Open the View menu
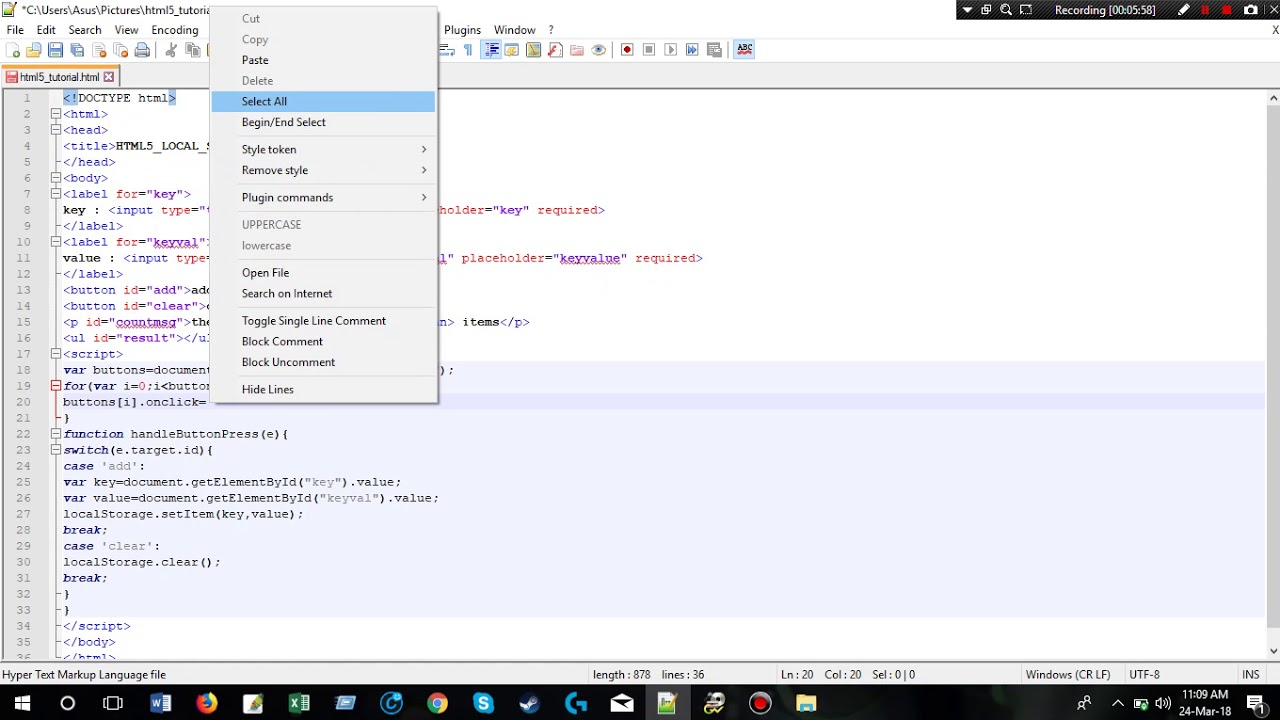The image size is (1280, 720). point(126,30)
